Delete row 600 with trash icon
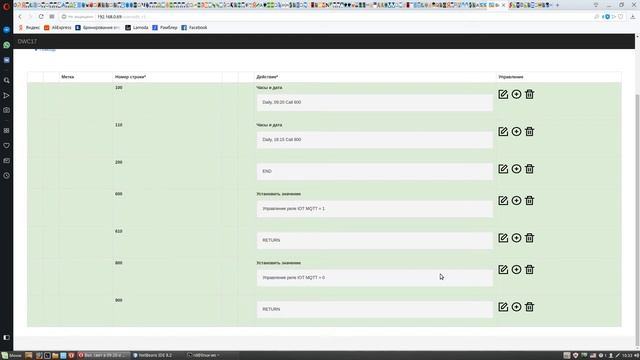Image resolution: width=640 pixels, height=360 pixels. (529, 200)
